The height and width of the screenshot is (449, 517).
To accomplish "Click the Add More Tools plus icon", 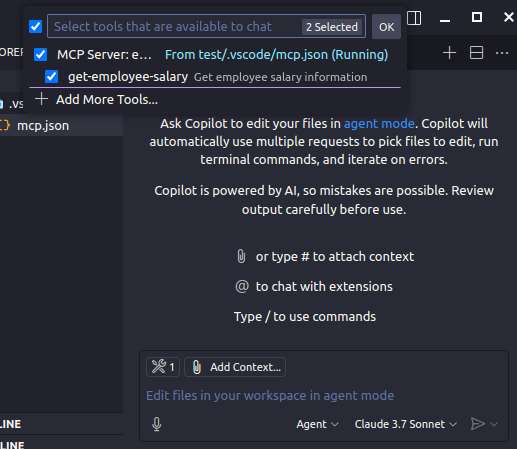I will (42, 99).
